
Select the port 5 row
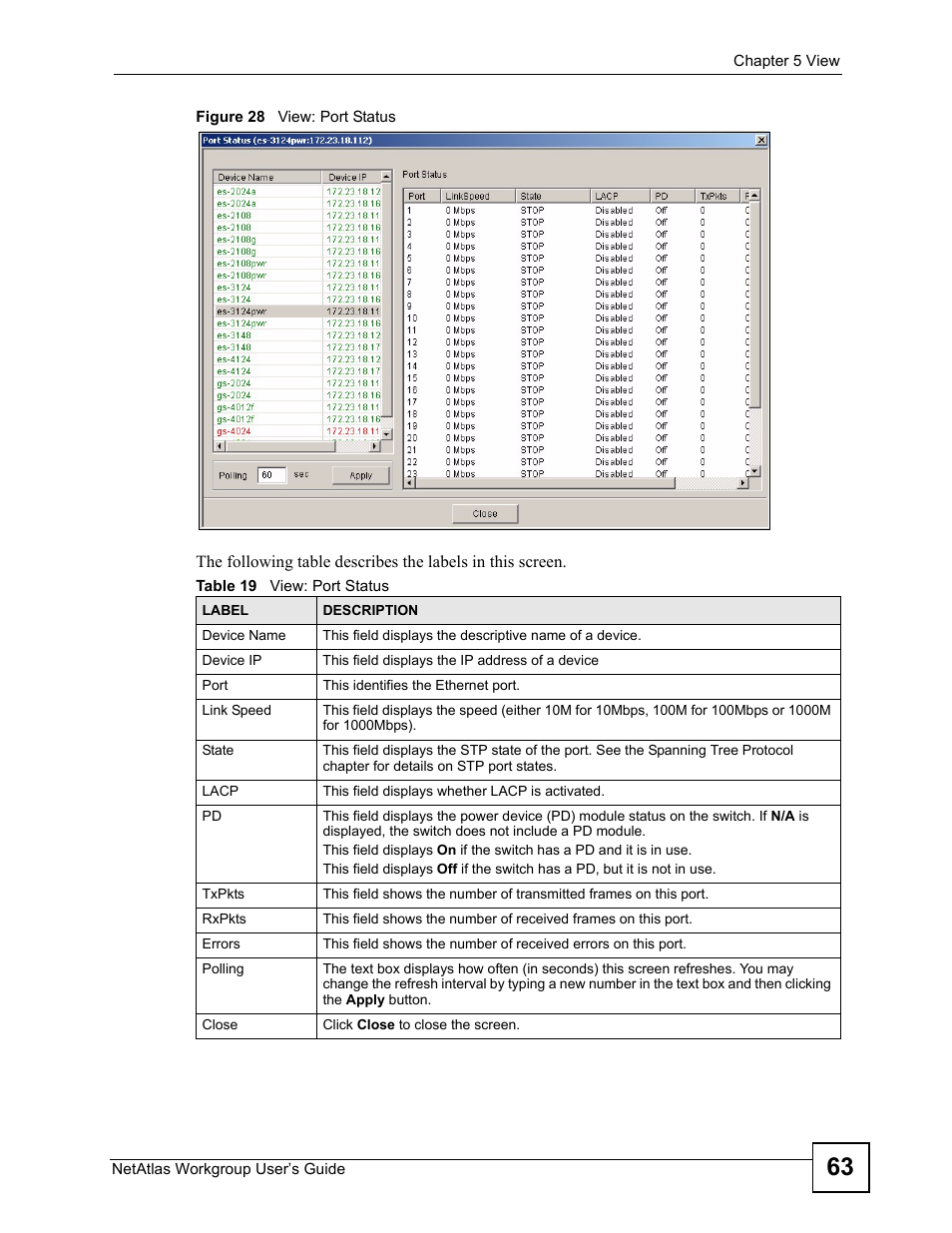[x=576, y=259]
